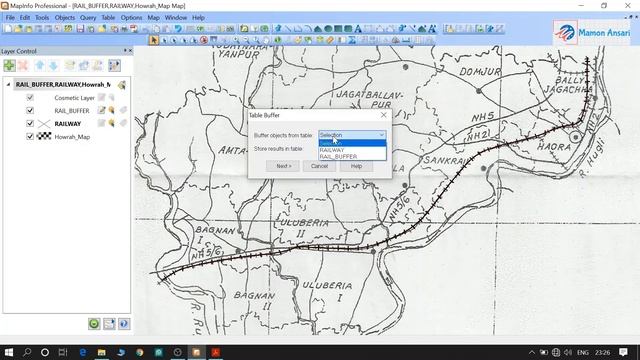Click the Next > button in Table Buffer

click(x=283, y=166)
